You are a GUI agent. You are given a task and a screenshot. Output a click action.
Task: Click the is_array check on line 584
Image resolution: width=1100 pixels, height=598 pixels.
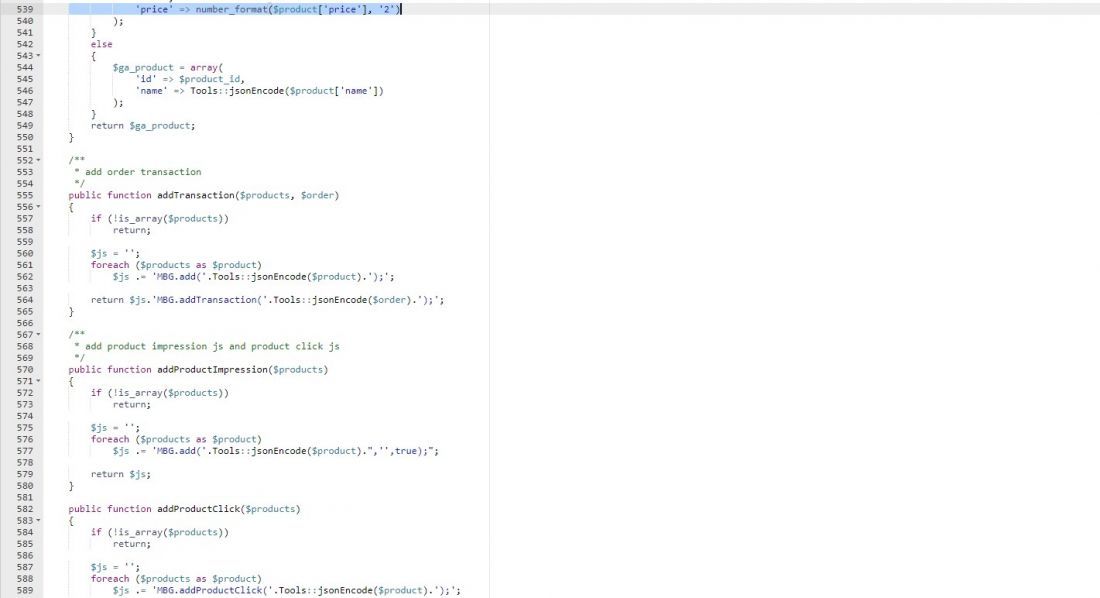tap(159, 532)
